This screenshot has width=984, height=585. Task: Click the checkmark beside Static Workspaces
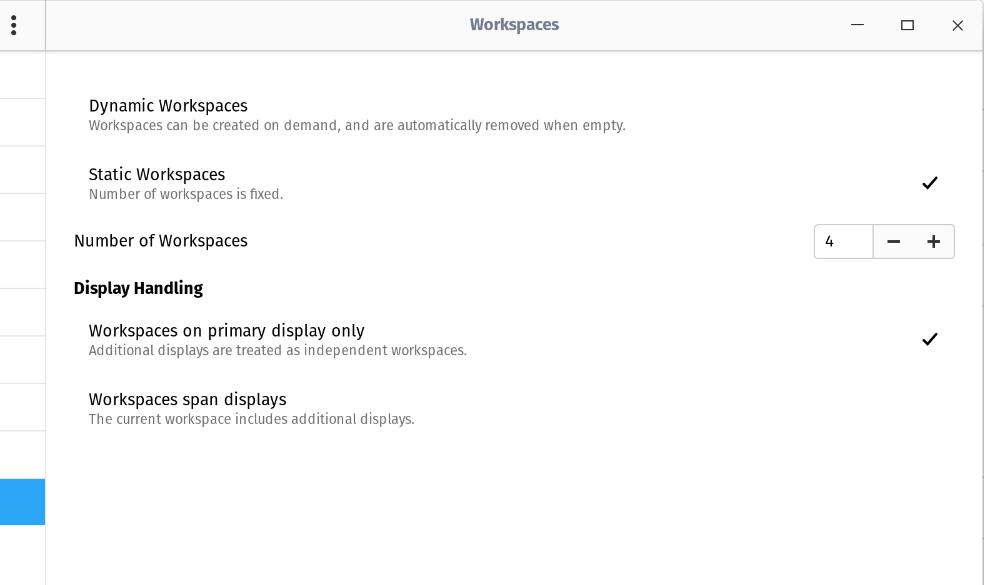tap(930, 183)
